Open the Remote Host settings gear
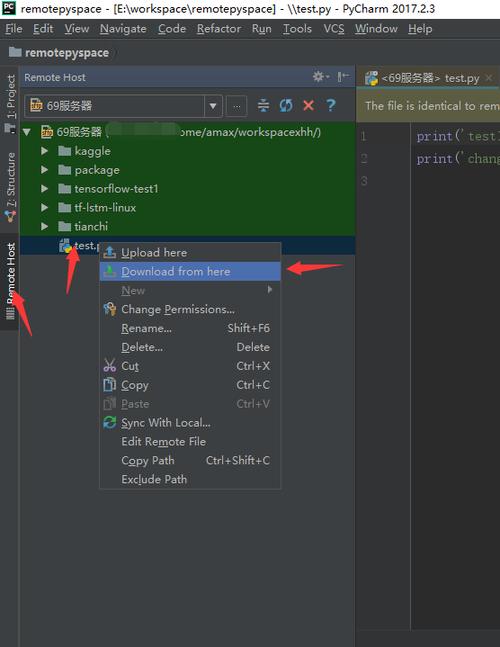Image resolution: width=500 pixels, height=647 pixels. coord(320,77)
